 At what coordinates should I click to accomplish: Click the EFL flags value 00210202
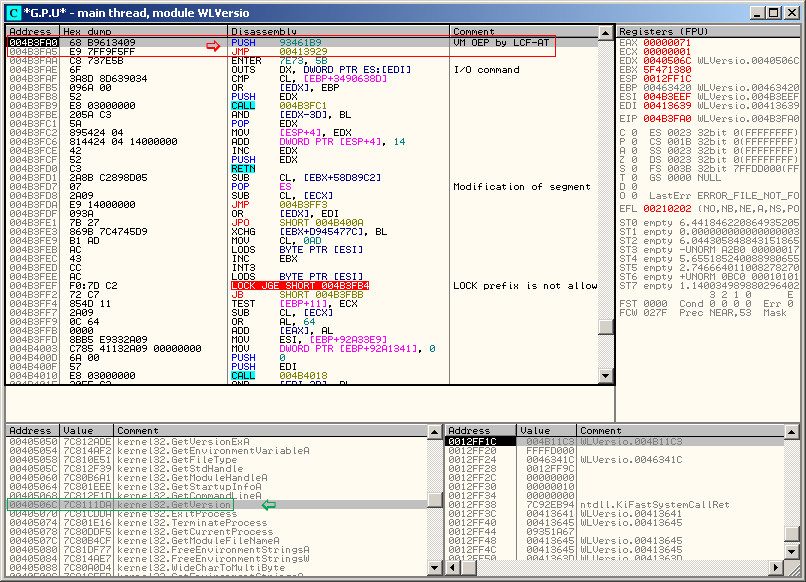tap(667, 209)
